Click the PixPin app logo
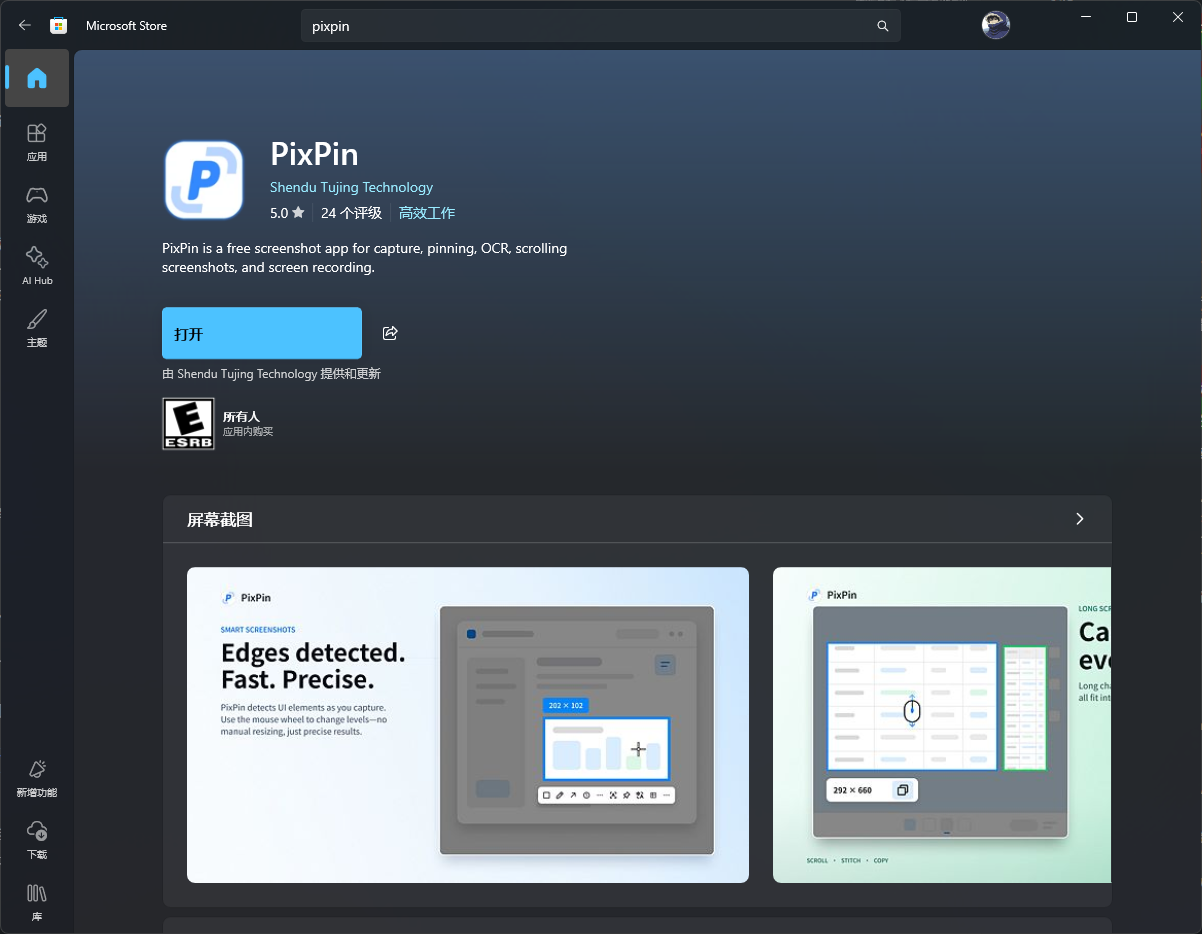Image resolution: width=1202 pixels, height=934 pixels. (x=204, y=180)
